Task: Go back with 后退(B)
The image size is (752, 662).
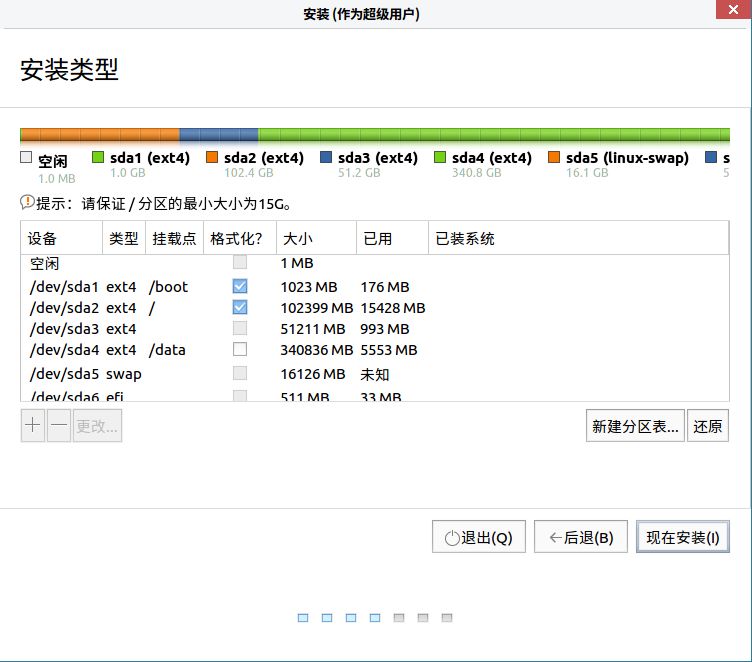Action: pos(581,537)
